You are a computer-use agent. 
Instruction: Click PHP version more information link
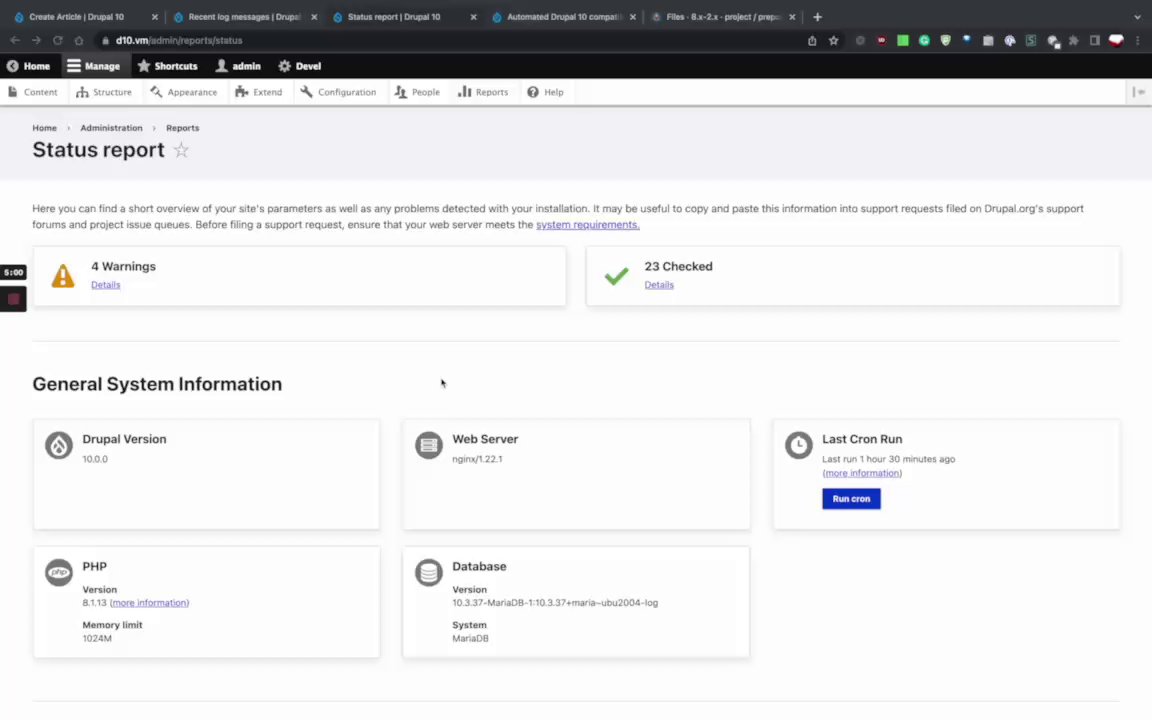tap(149, 603)
